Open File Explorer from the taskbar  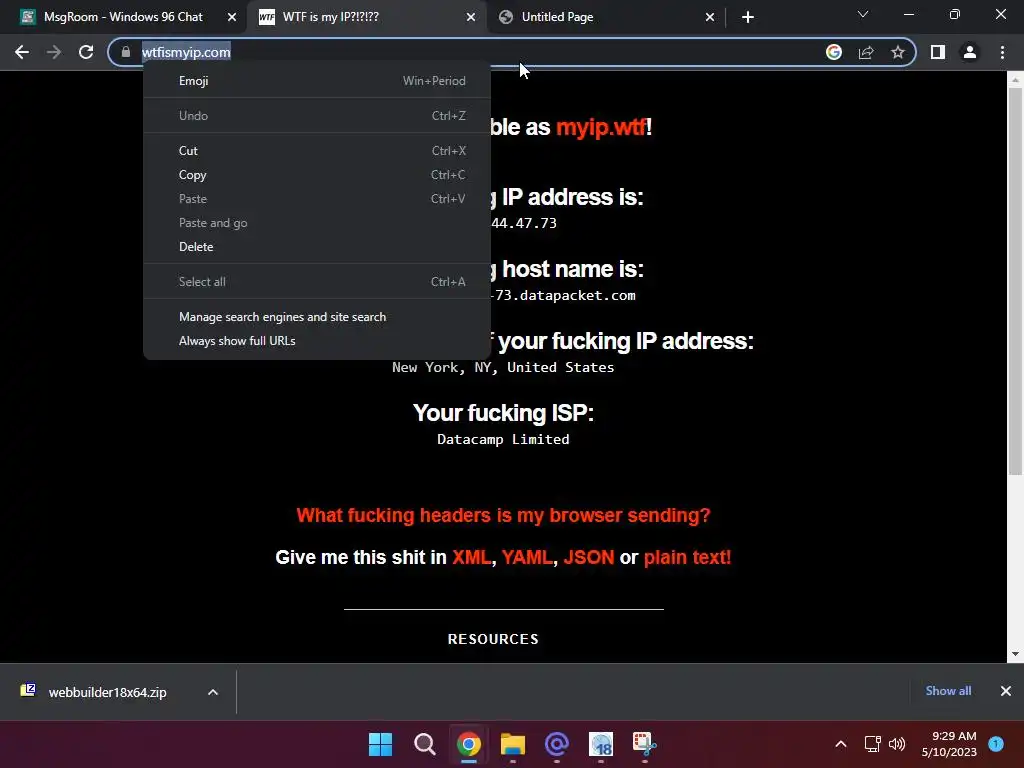tap(513, 744)
